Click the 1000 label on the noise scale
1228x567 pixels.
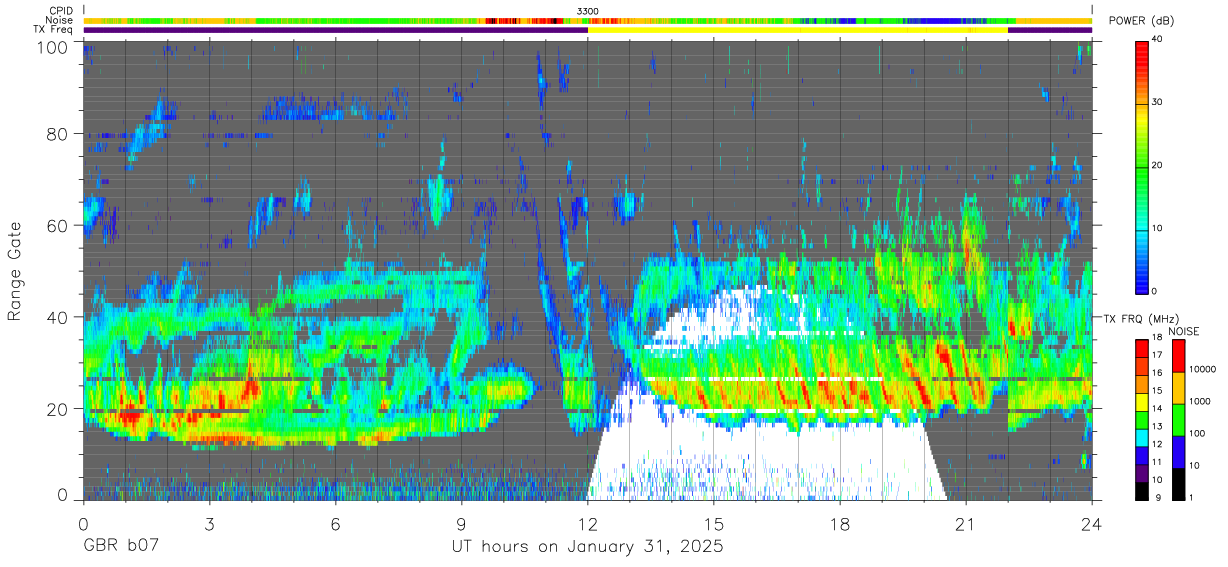(x=1201, y=402)
